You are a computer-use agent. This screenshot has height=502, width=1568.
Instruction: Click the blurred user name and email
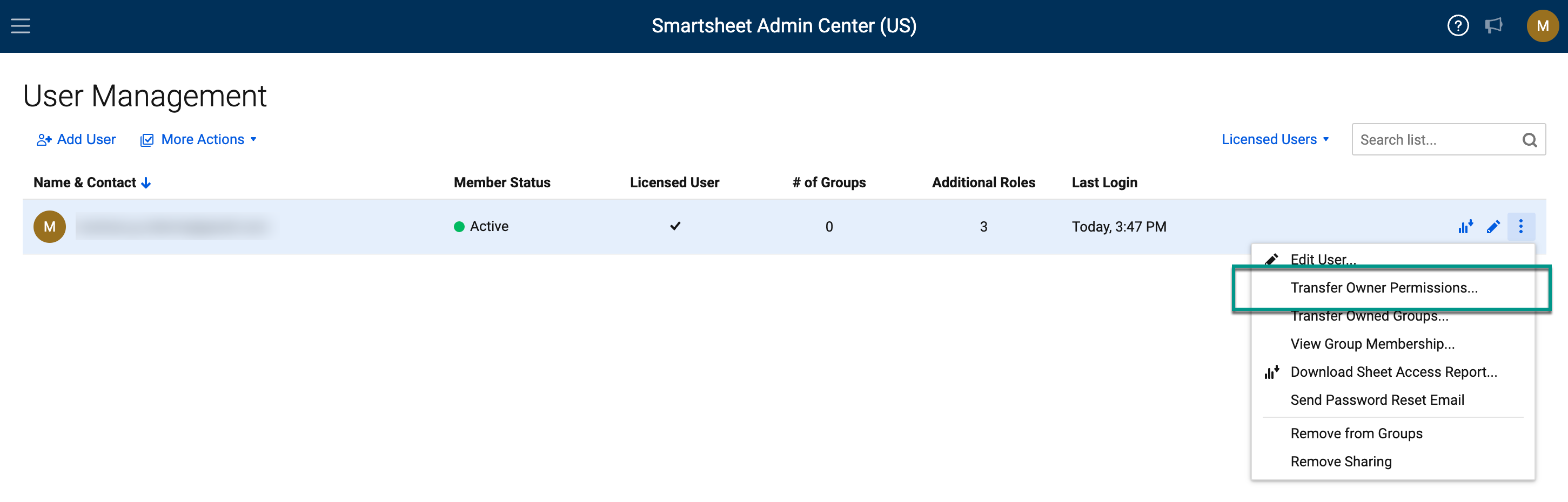coord(173,227)
